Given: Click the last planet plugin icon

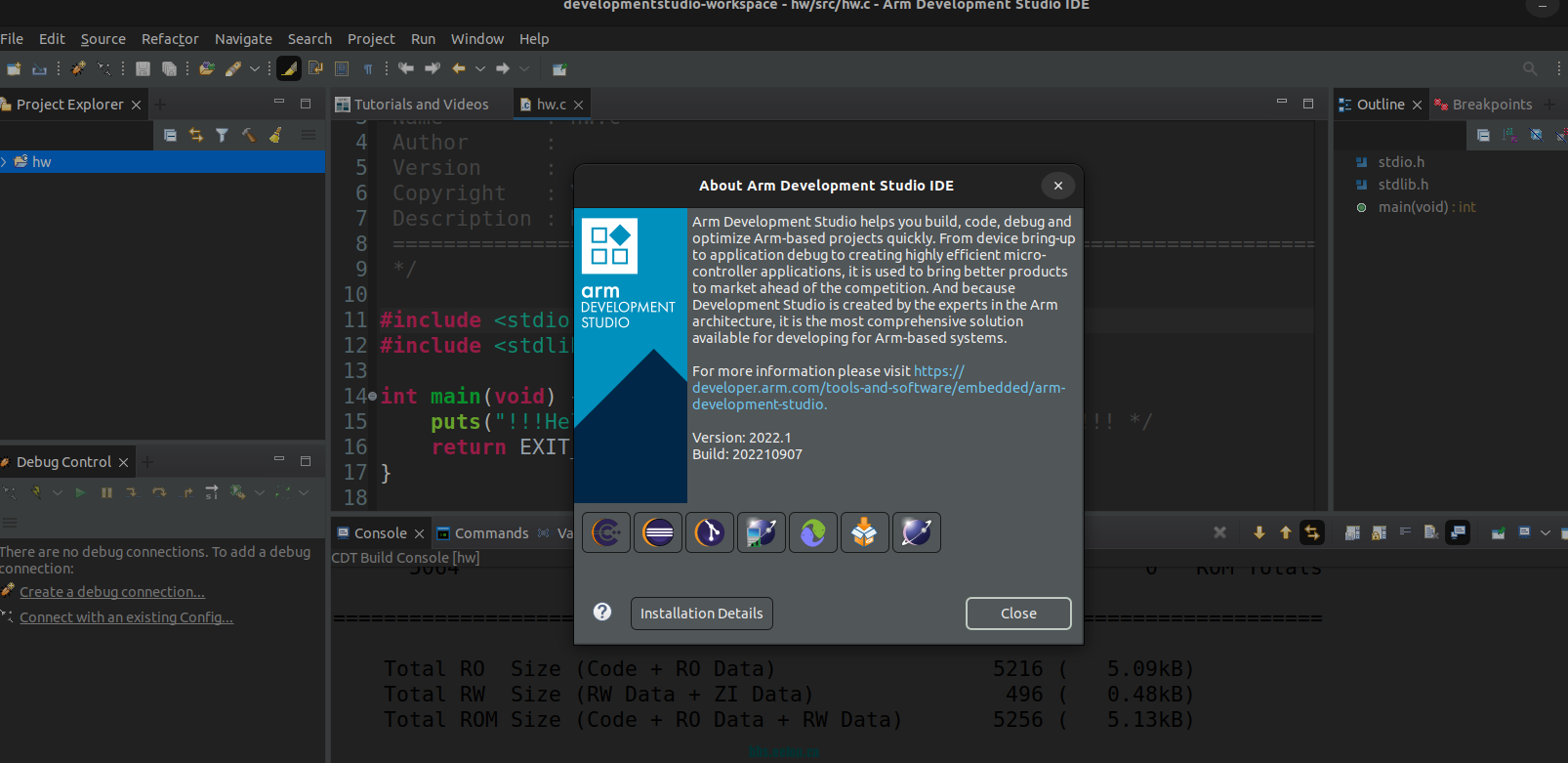Looking at the screenshot, I should coord(917,532).
